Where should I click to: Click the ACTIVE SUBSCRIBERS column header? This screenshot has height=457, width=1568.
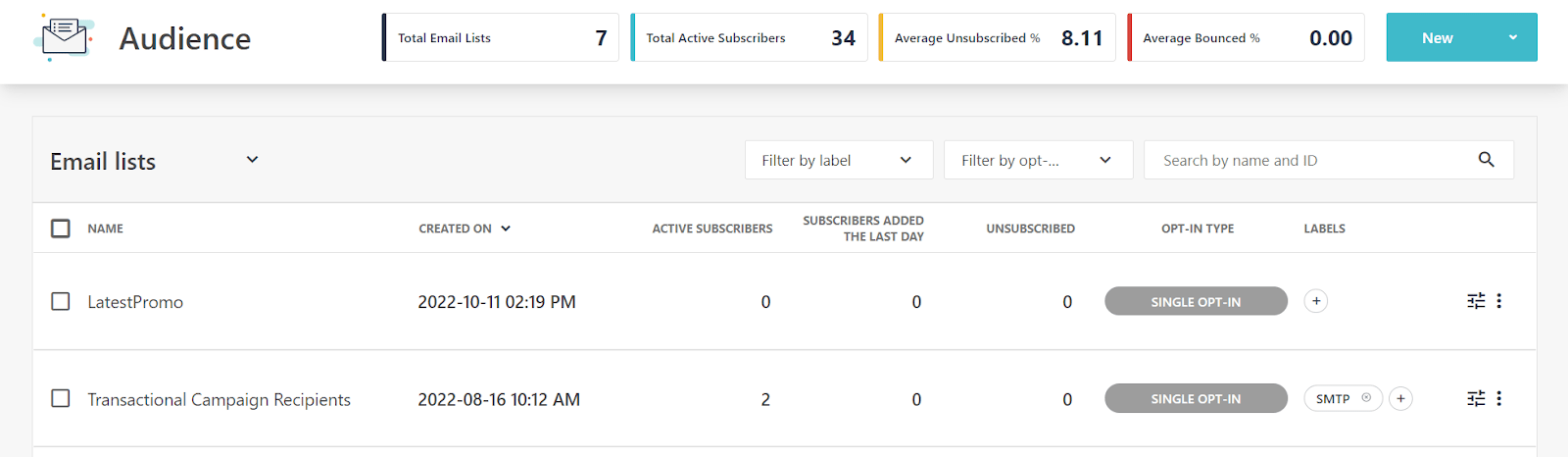coord(712,228)
